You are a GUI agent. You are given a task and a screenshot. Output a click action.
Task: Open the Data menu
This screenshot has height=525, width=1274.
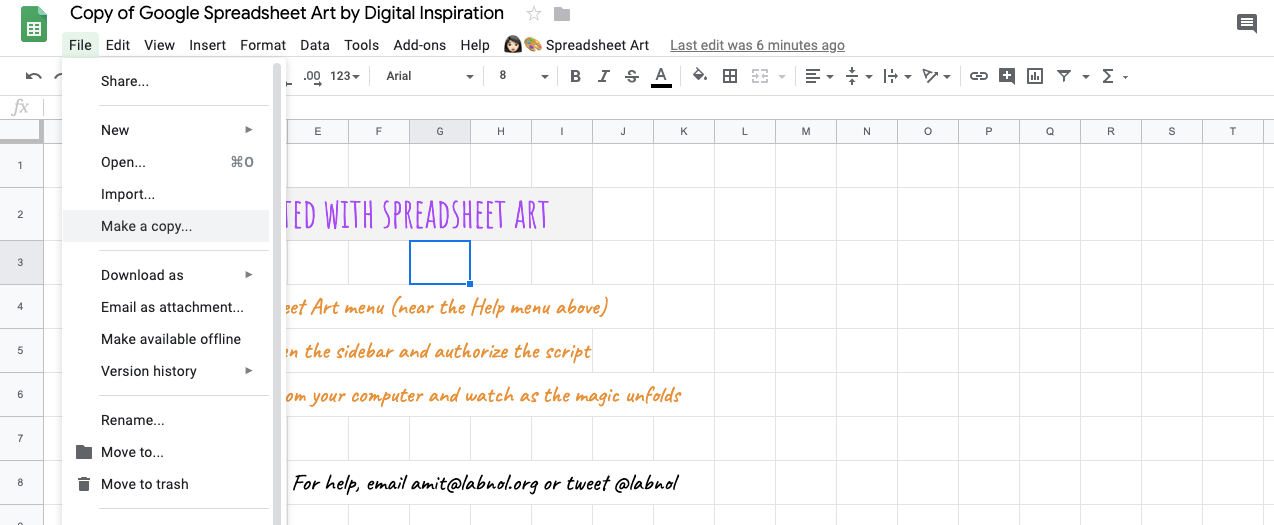tap(315, 45)
